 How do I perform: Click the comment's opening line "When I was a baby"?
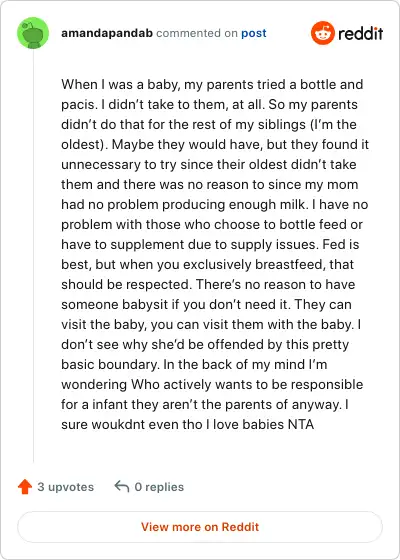[x=118, y=85]
